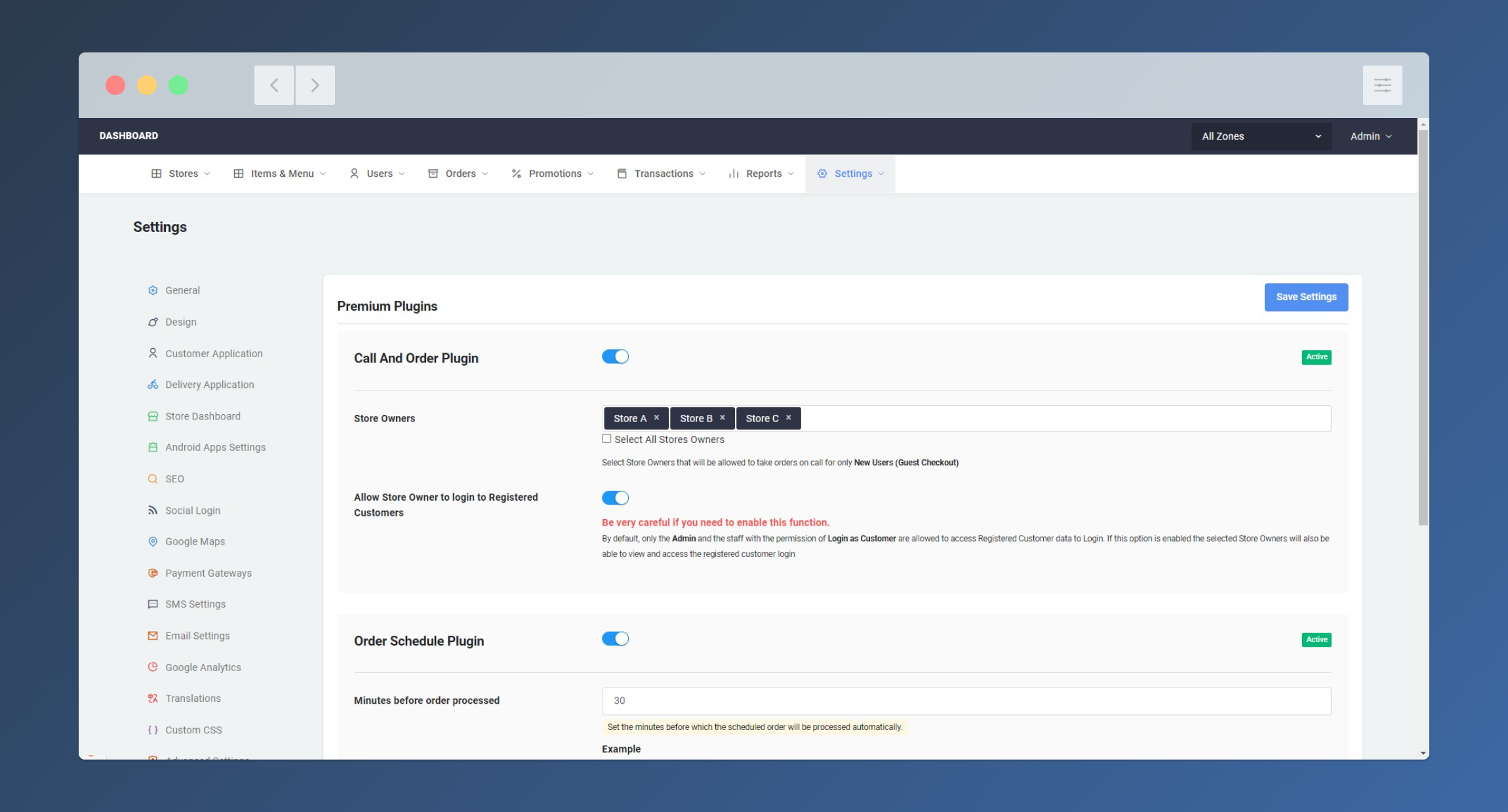The height and width of the screenshot is (812, 1508).
Task: Toggle the Order Schedule Plugin switch
Action: coord(615,639)
